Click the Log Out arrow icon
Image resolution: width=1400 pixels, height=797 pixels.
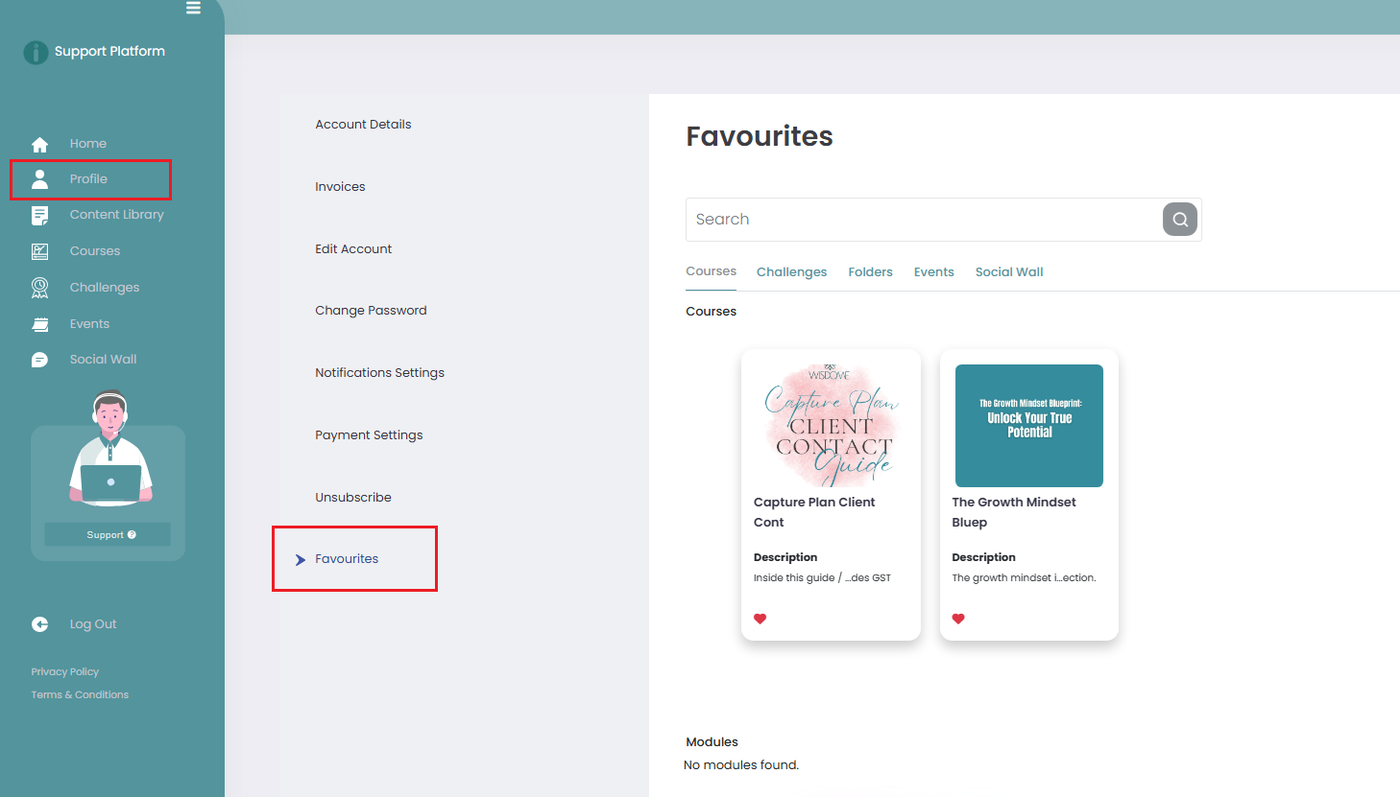tap(40, 625)
